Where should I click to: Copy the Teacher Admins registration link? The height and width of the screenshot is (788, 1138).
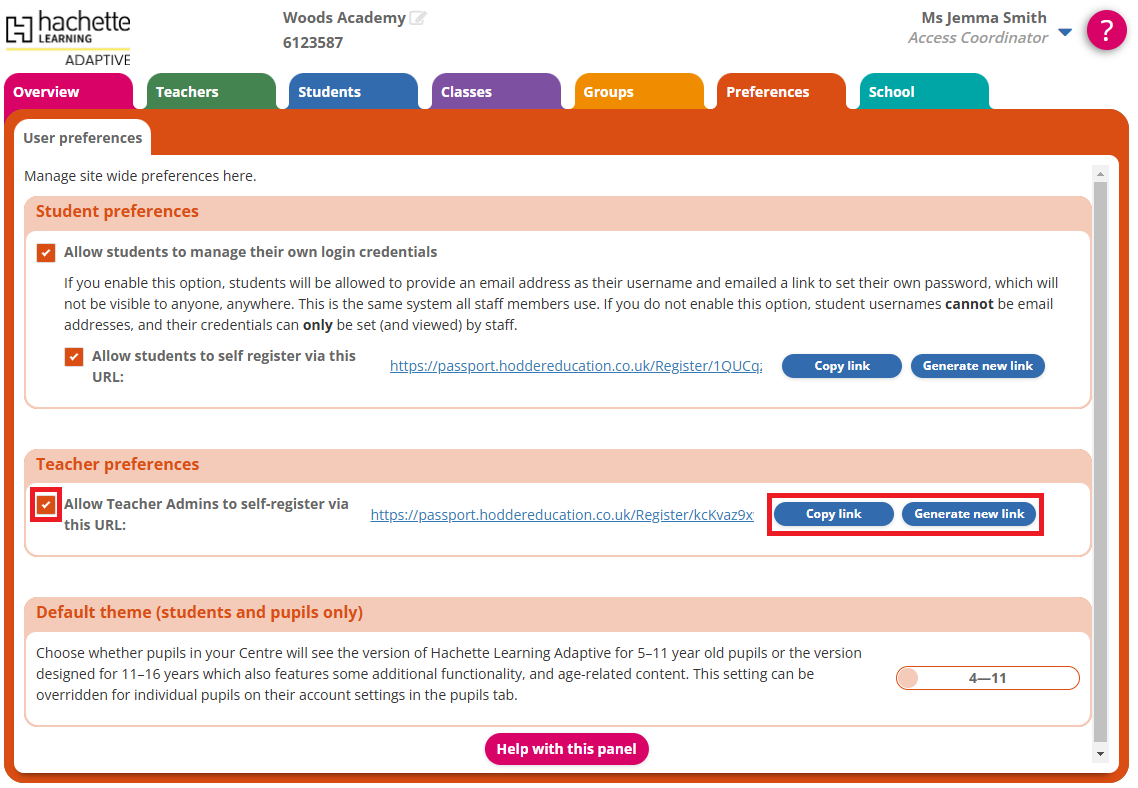pos(833,513)
